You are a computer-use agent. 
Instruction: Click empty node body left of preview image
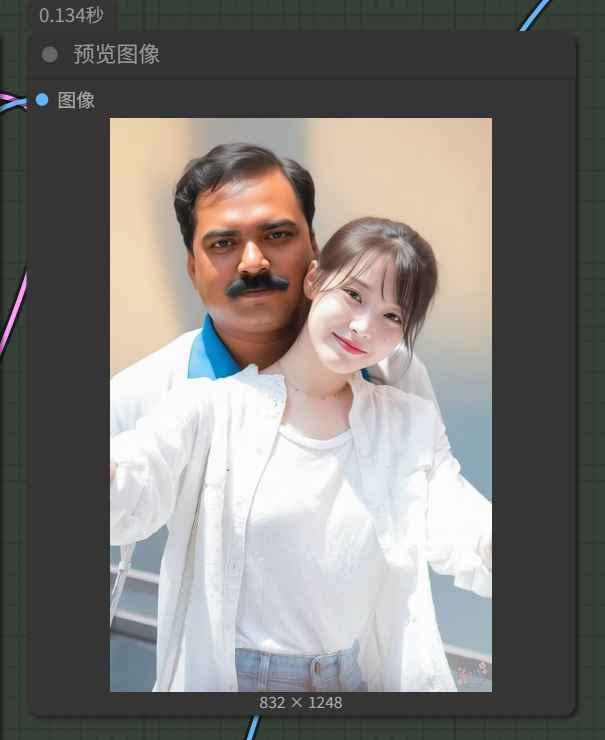coord(68,400)
